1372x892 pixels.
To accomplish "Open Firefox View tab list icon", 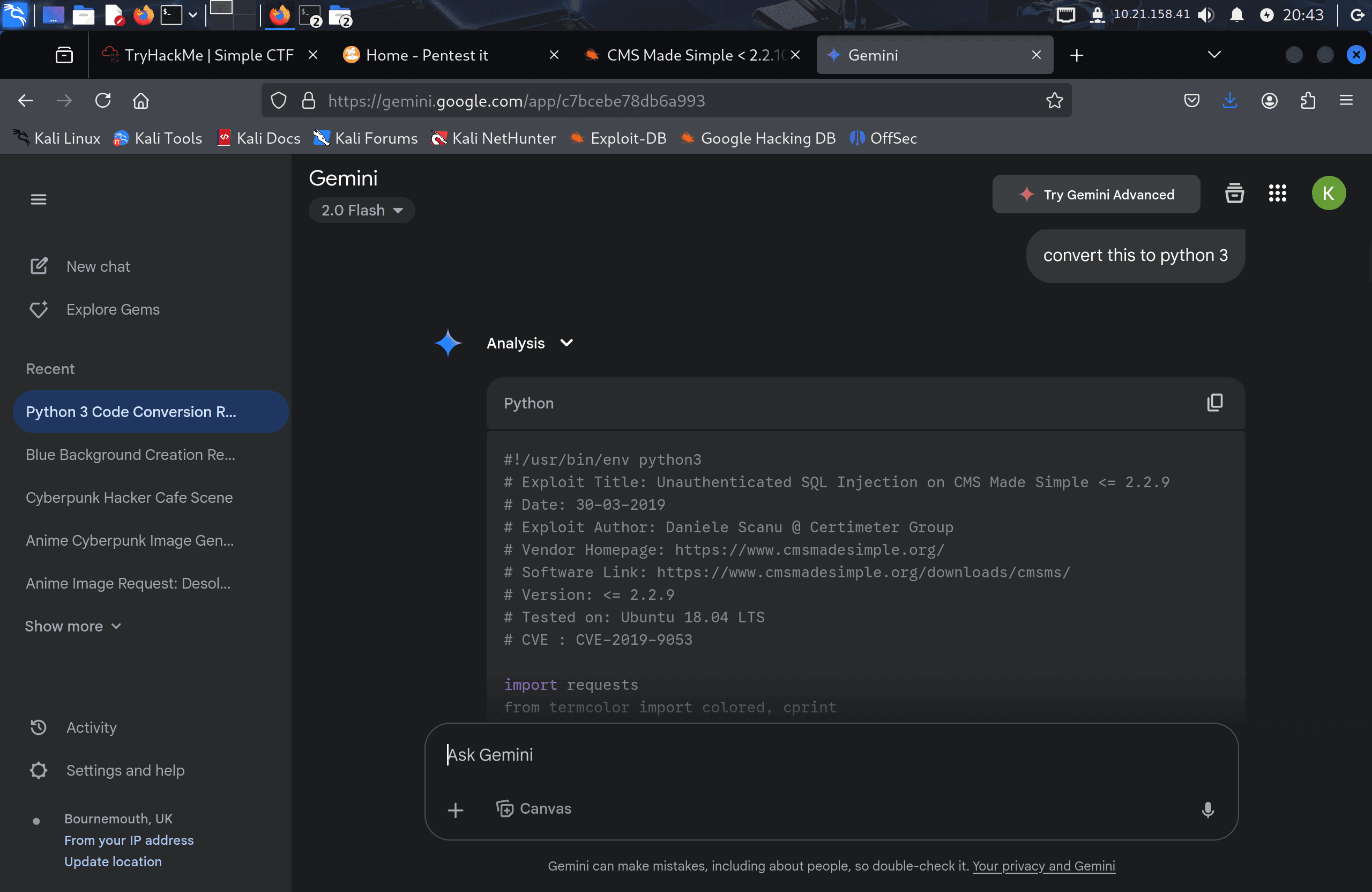I will [64, 55].
